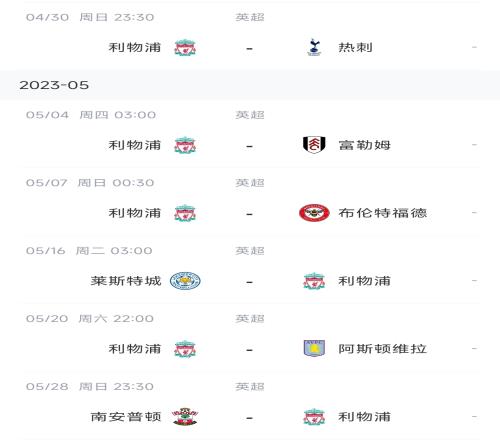Open the 南安普顿 team page

tap(126, 417)
